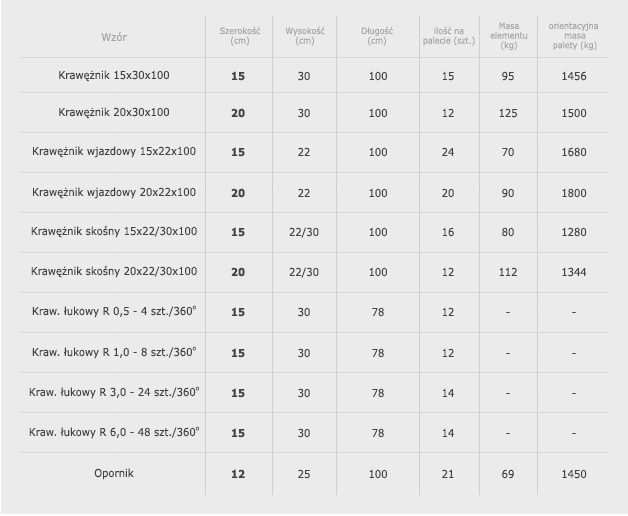
Task: Click the Krawężnik 20x30x100 row label
Action: 114,112
